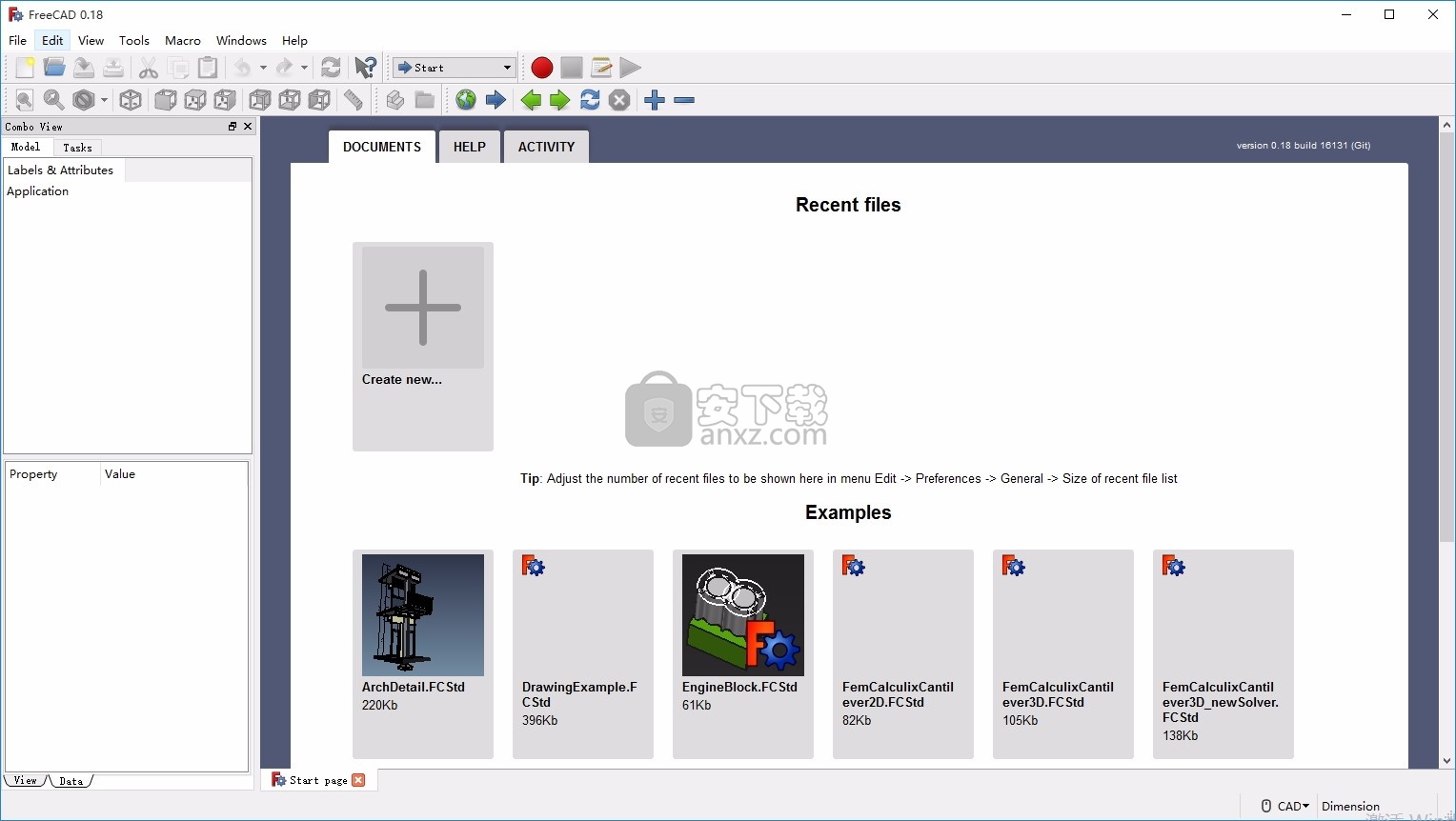Click the Undo arrow icon
1456x821 pixels.
244,68
